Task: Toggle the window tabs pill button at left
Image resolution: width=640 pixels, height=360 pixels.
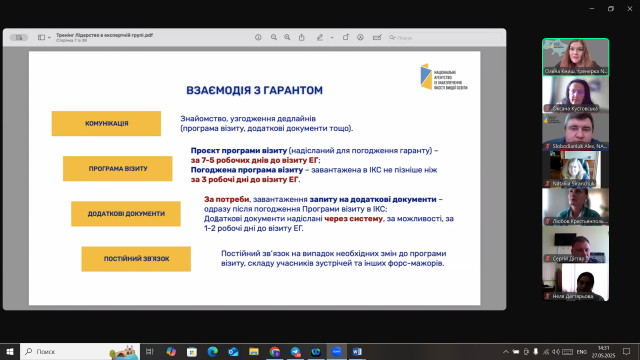Action: tap(19, 37)
